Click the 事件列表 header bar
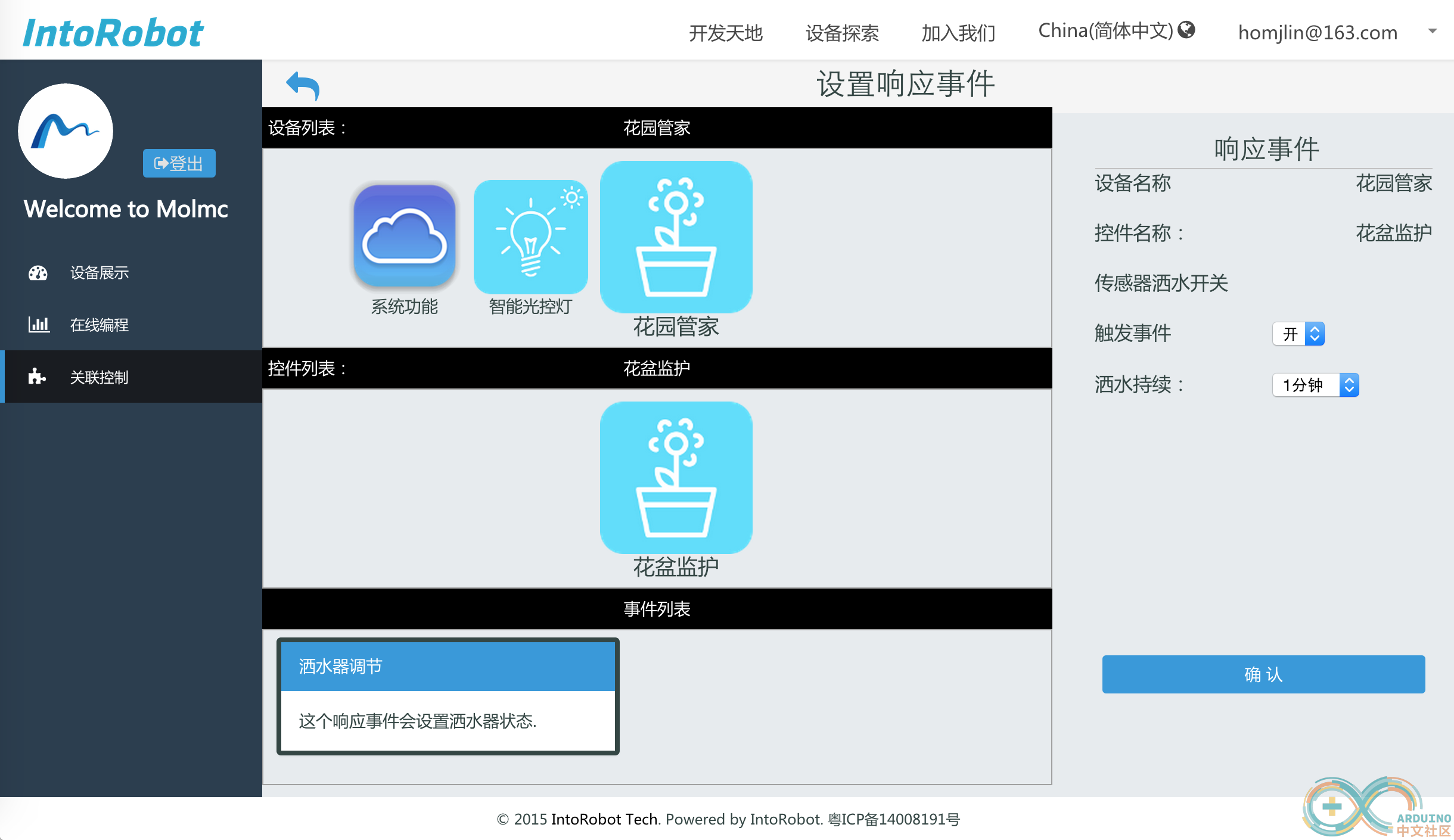The height and width of the screenshot is (840, 1454). (x=657, y=609)
